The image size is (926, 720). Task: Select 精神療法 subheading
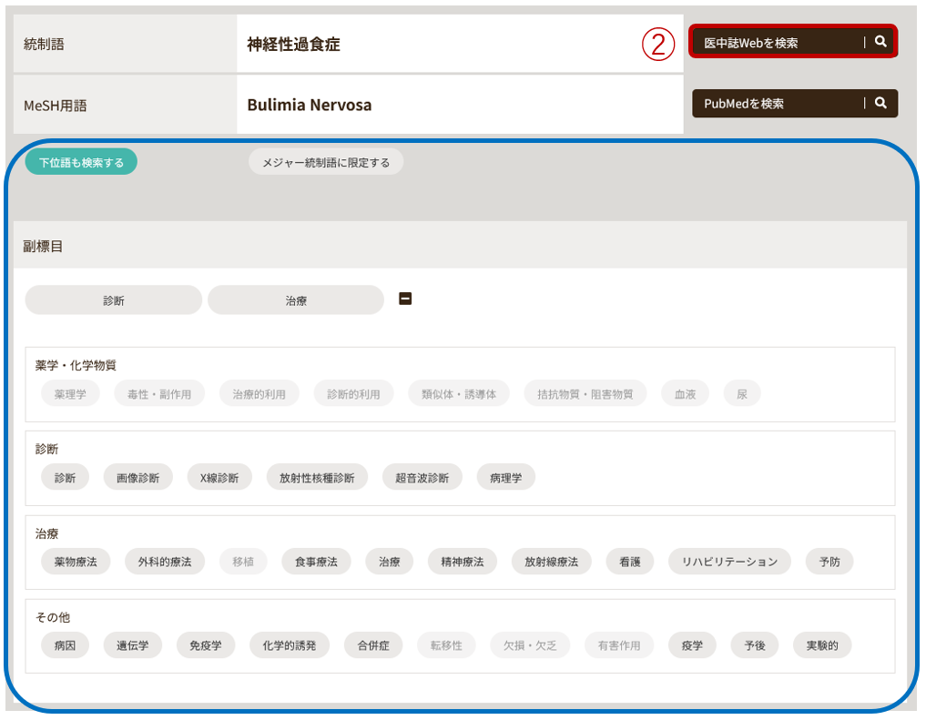pyautogui.click(x=461, y=561)
